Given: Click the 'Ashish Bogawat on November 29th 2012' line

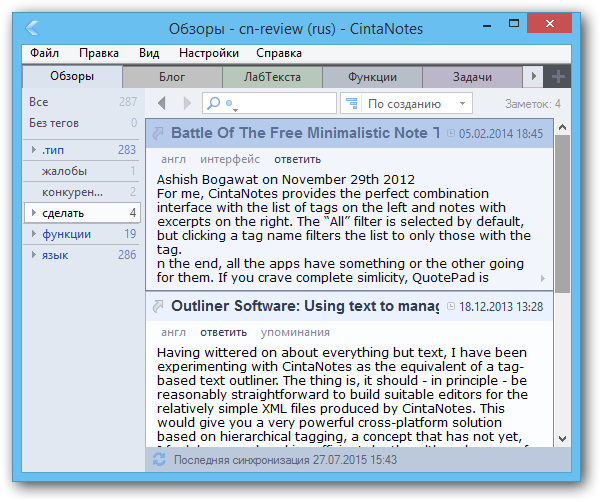Looking at the screenshot, I should click(x=286, y=180).
